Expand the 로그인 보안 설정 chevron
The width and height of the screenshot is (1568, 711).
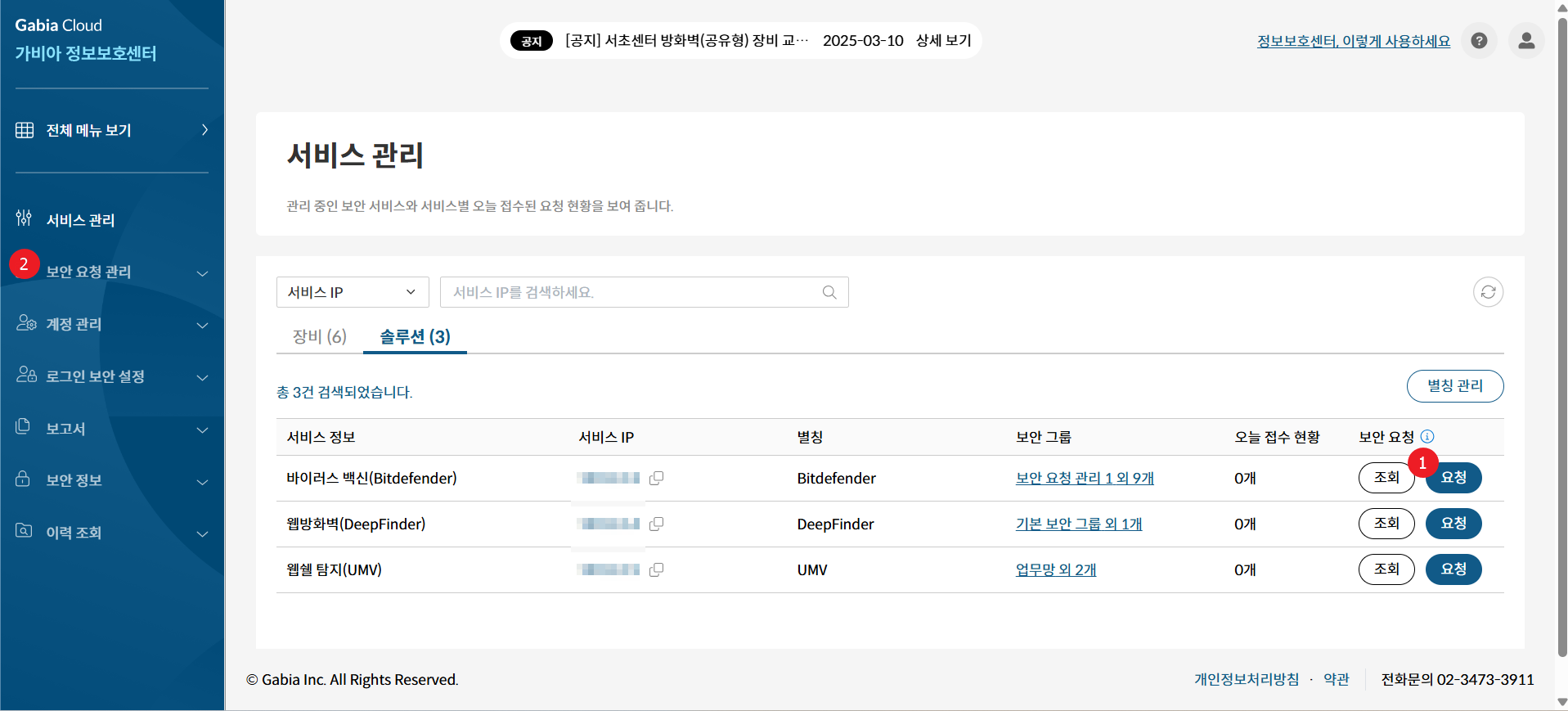pos(202,378)
